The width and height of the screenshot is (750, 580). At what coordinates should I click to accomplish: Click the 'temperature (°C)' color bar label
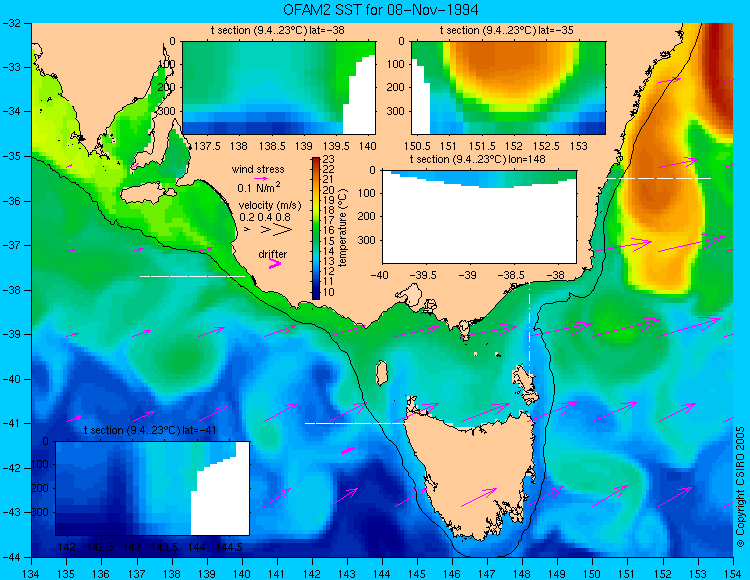(x=342, y=228)
